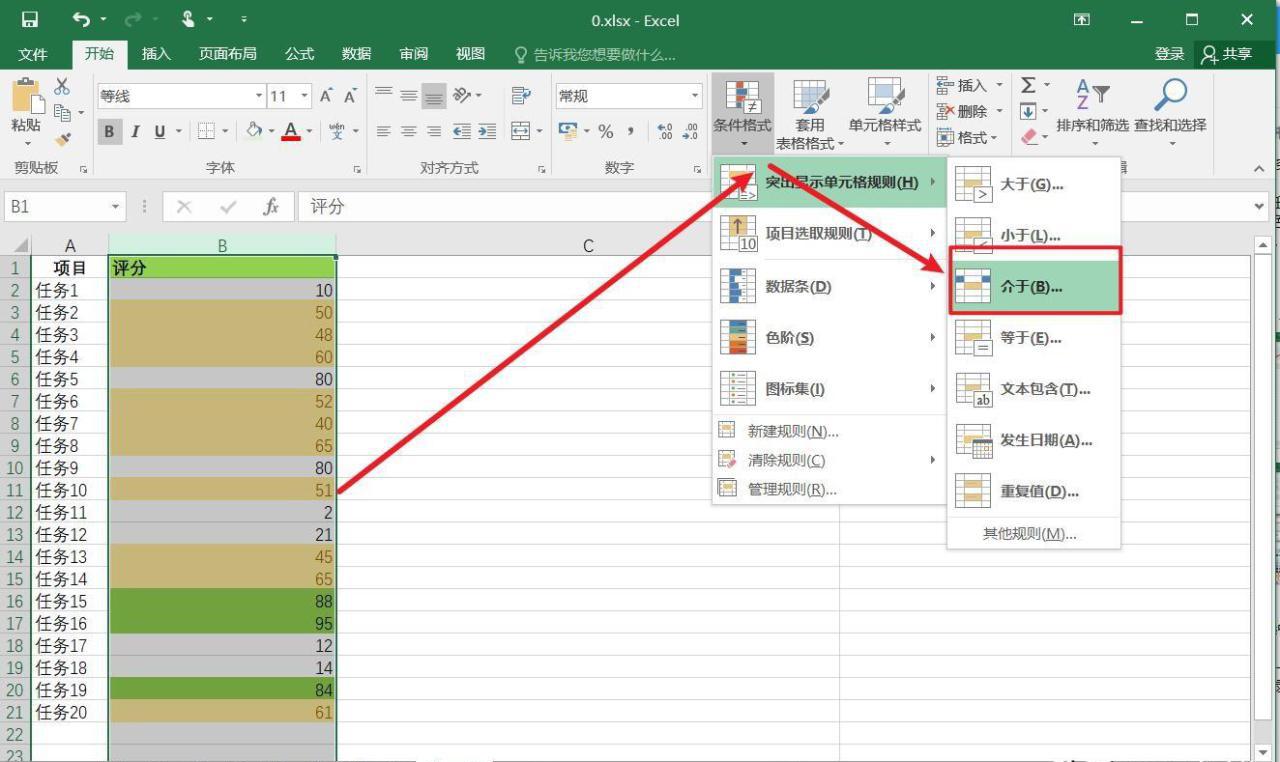1280x762 pixels.
Task: Click the increase indent icon
Action: [x=487, y=131]
